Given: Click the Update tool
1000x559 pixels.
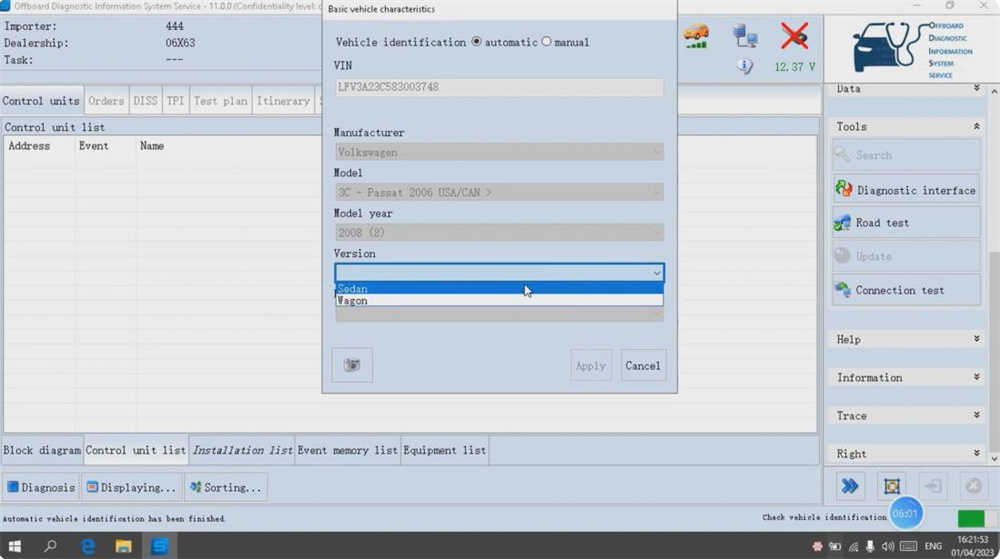Looking at the screenshot, I should click(x=906, y=256).
